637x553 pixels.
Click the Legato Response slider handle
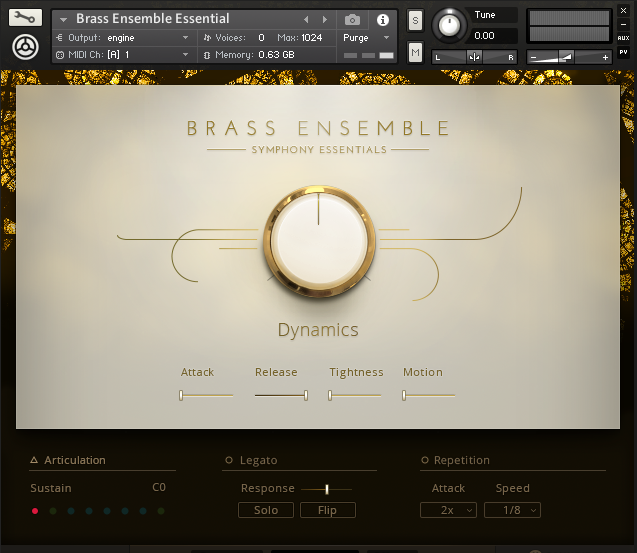tap(327, 489)
